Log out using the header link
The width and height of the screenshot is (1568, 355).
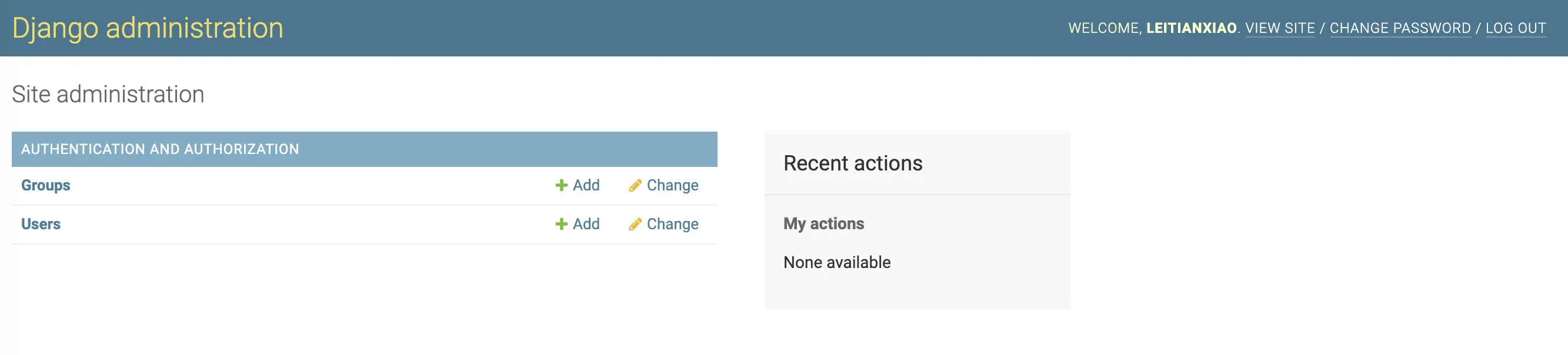coord(1515,29)
